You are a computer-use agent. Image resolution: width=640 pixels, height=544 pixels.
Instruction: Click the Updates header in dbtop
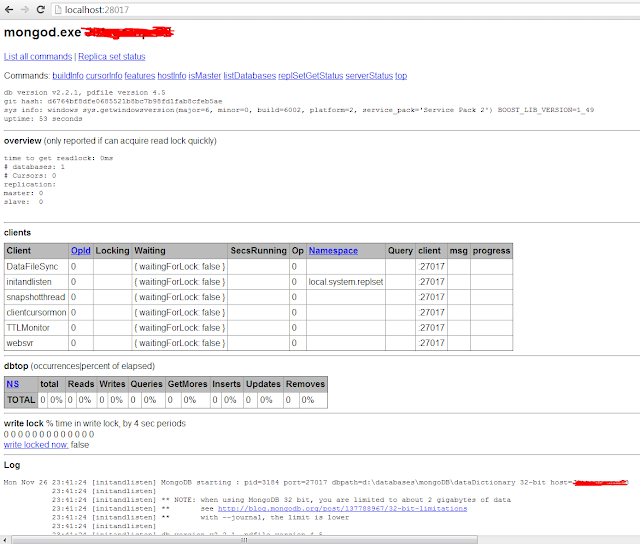tap(263, 384)
